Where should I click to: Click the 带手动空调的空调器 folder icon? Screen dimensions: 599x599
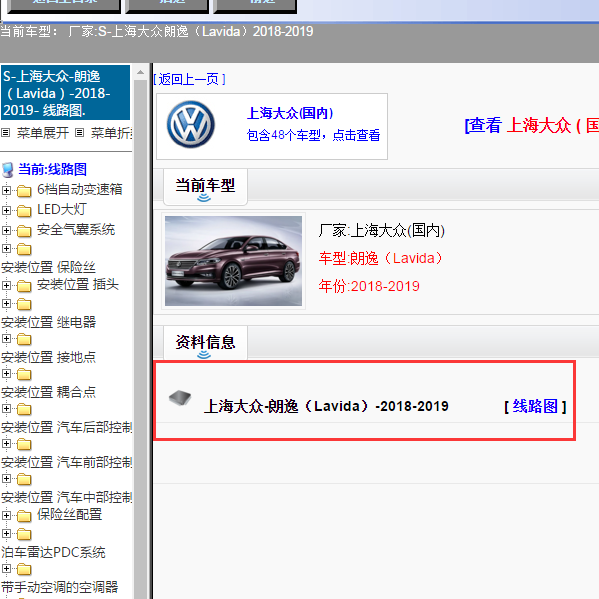(24, 569)
